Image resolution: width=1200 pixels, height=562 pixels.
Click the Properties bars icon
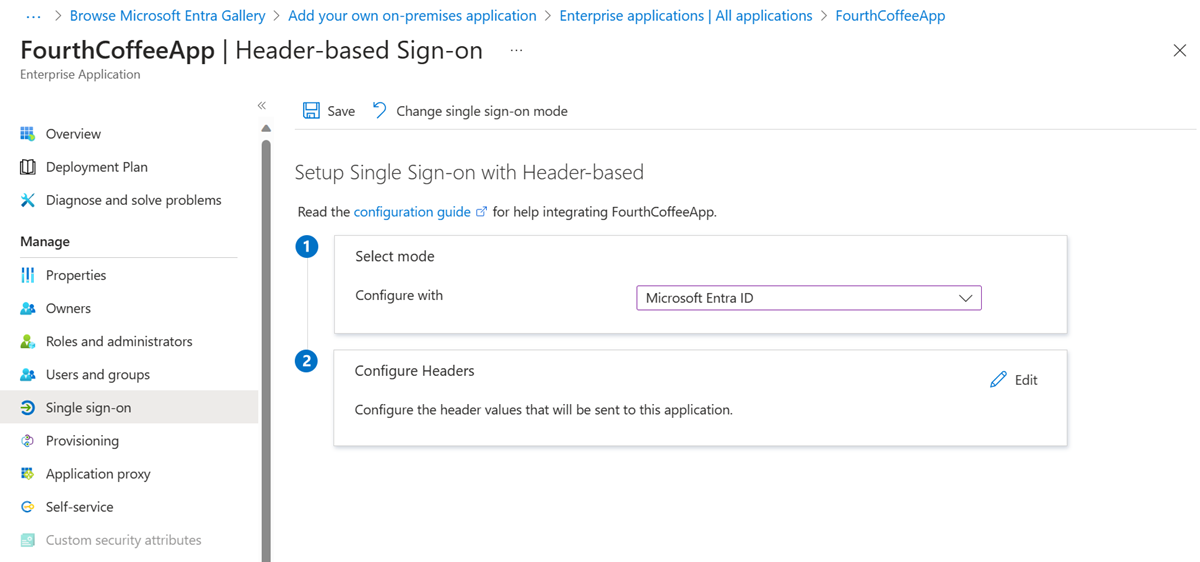click(x=28, y=275)
